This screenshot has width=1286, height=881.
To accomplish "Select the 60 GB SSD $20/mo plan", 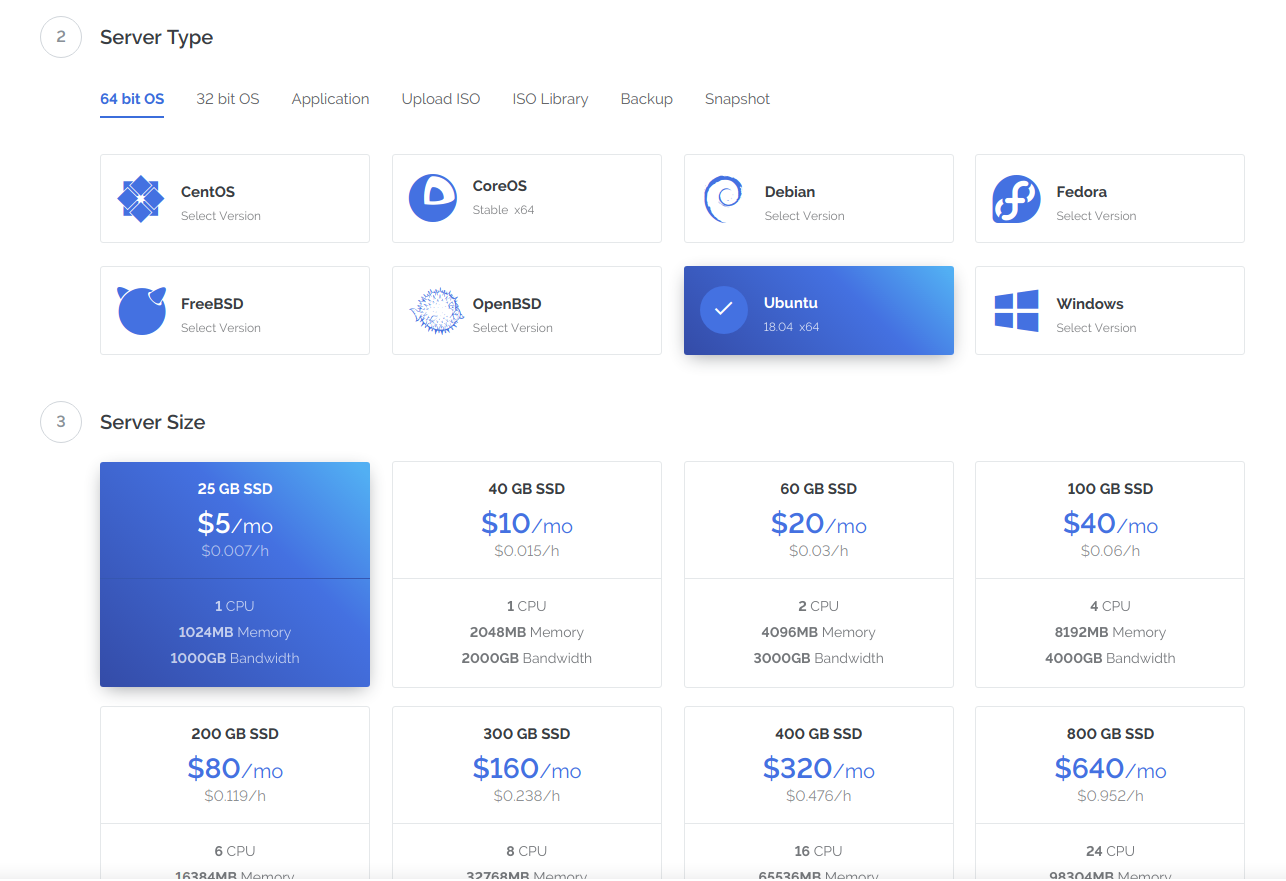I will (x=818, y=574).
